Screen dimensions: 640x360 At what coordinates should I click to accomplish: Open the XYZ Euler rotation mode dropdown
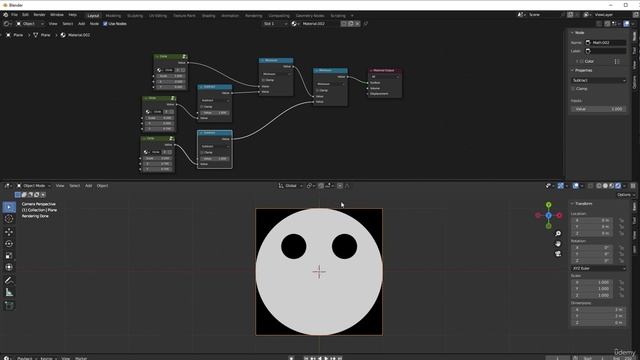pos(598,268)
